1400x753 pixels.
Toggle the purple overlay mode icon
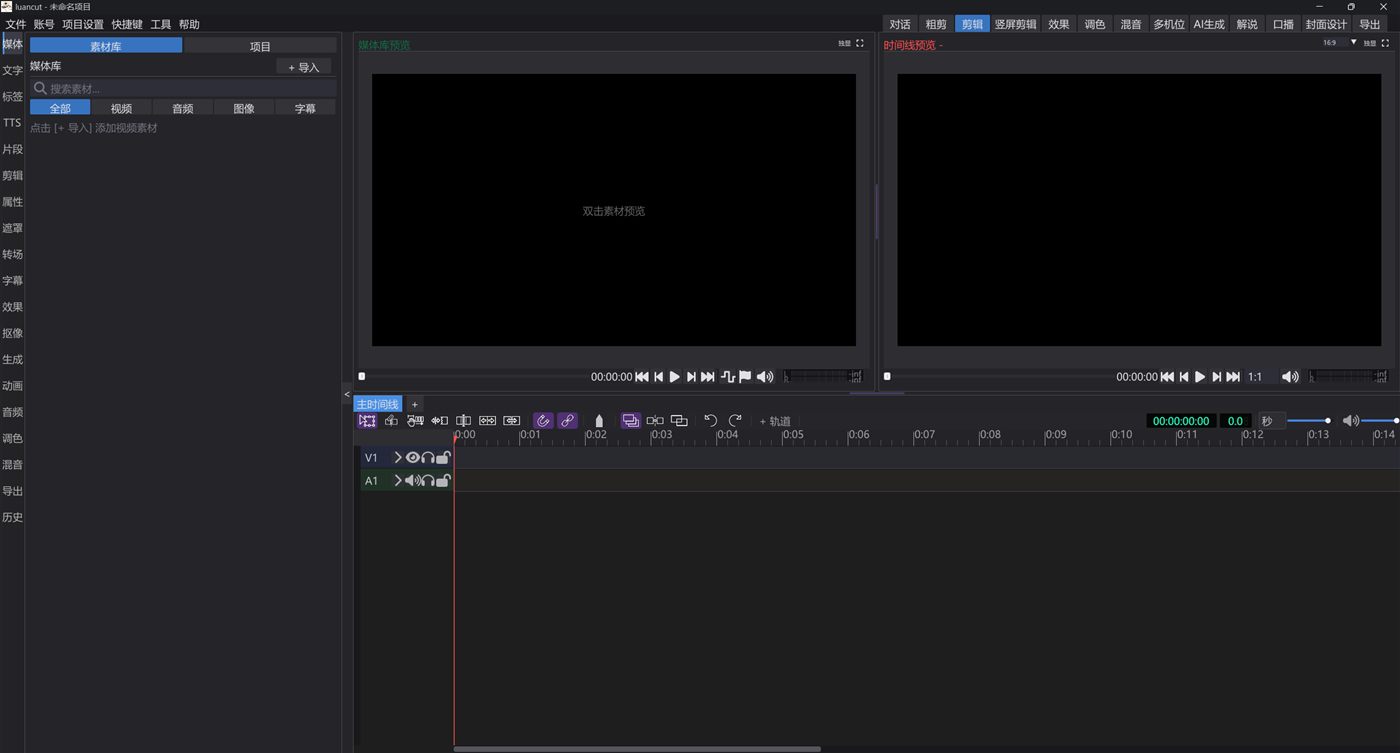coord(631,421)
